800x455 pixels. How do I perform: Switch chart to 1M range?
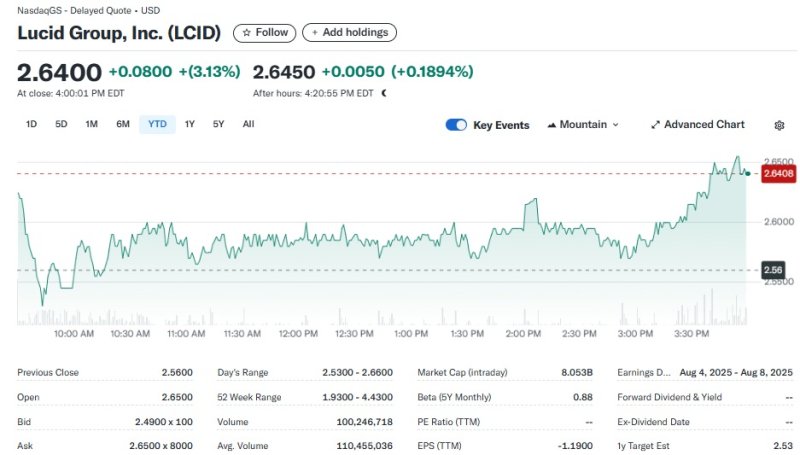tap(91, 124)
